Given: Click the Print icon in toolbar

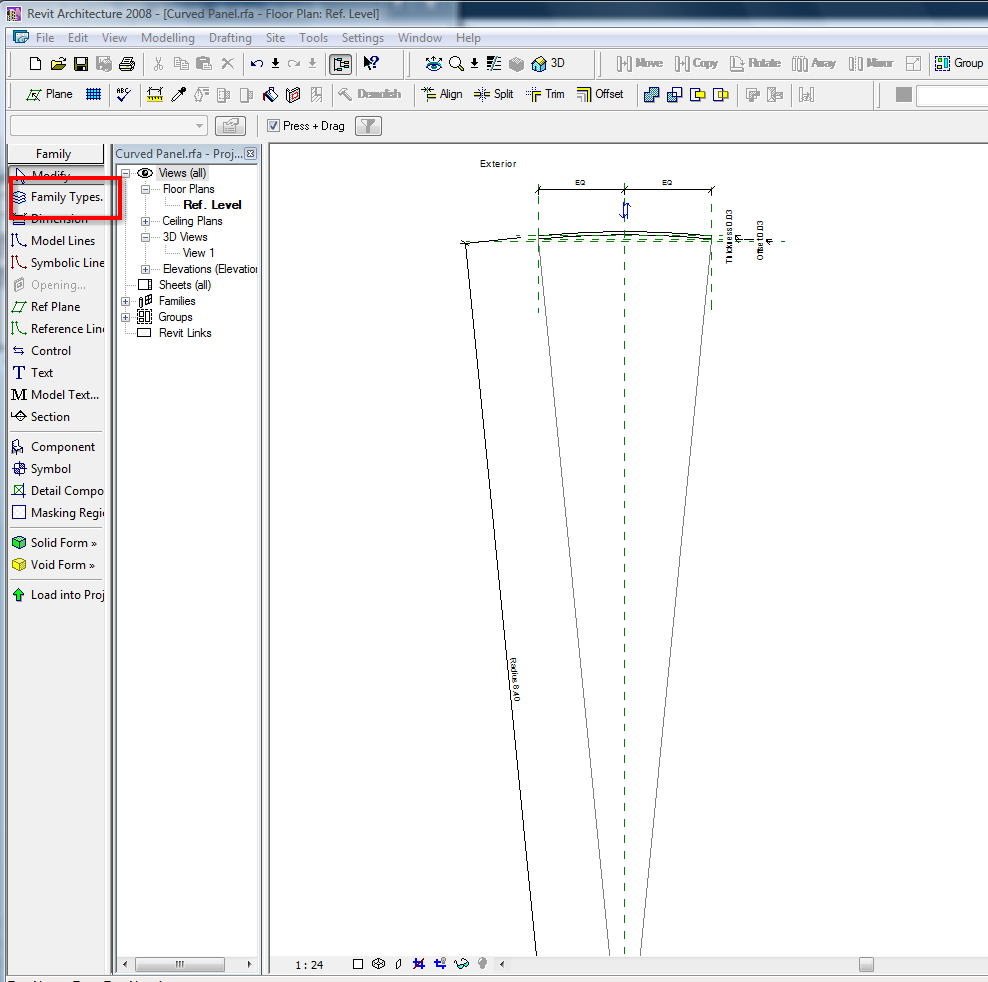Looking at the screenshot, I should [x=127, y=64].
